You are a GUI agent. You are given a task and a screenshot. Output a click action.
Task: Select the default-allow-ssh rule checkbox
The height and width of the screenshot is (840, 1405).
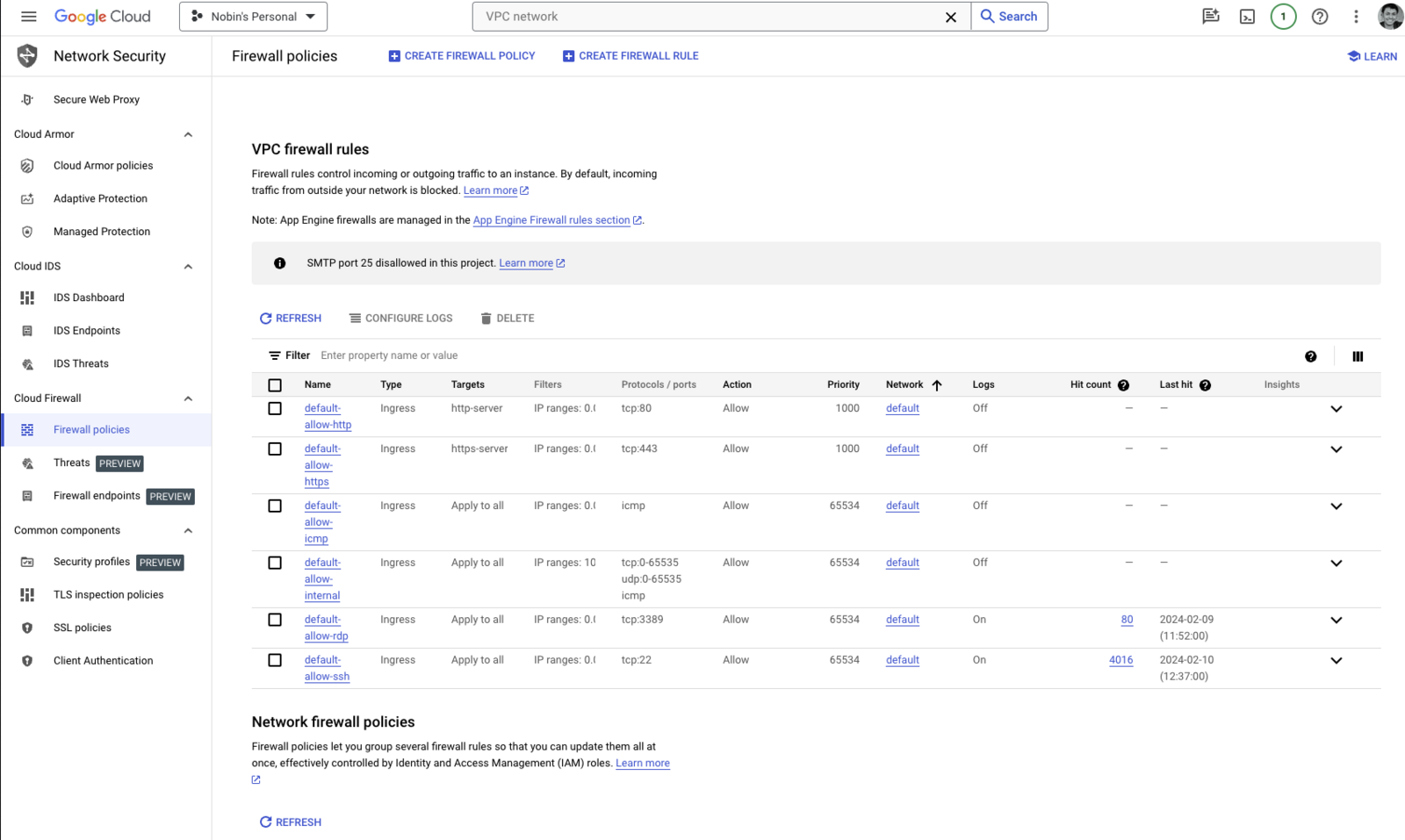[275, 661]
